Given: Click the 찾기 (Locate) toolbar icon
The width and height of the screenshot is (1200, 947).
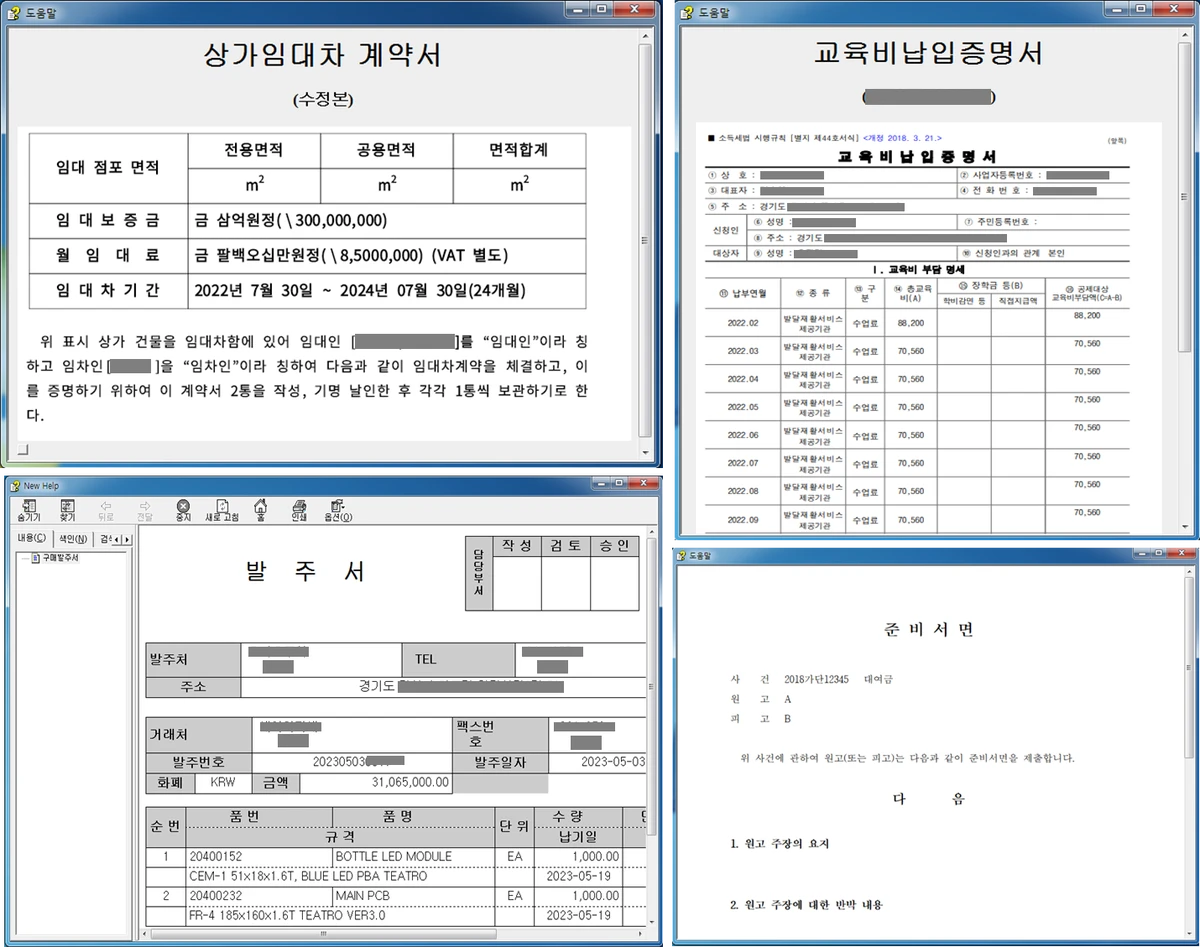Looking at the screenshot, I should click(x=67, y=510).
